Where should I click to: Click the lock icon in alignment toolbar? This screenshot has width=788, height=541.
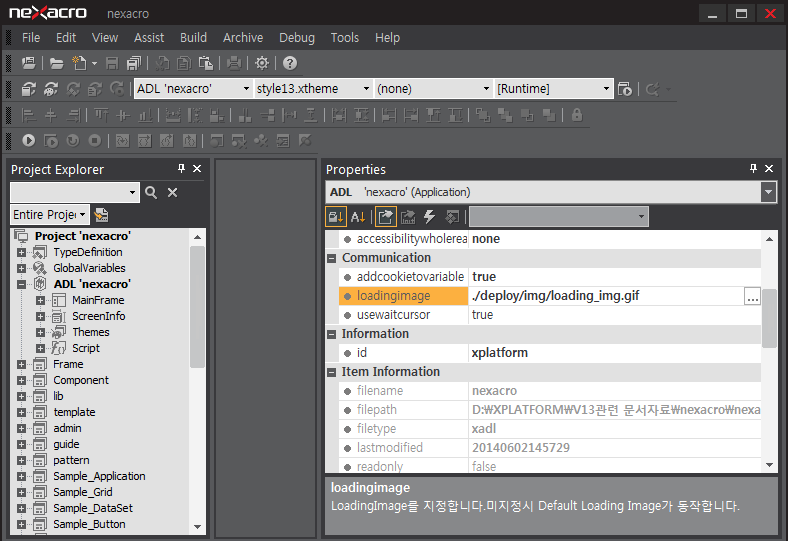coord(577,115)
